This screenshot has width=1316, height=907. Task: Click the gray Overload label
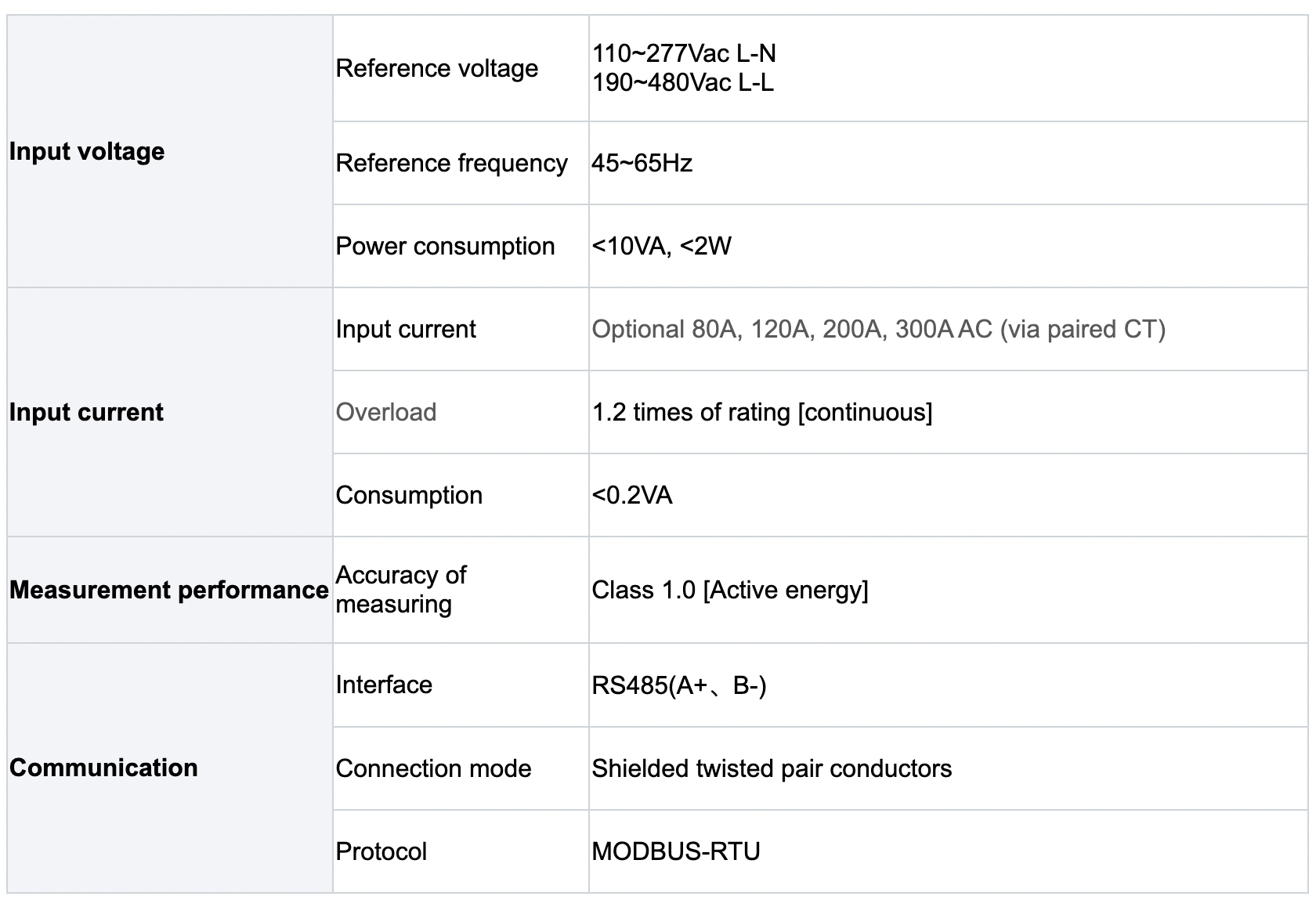point(386,412)
